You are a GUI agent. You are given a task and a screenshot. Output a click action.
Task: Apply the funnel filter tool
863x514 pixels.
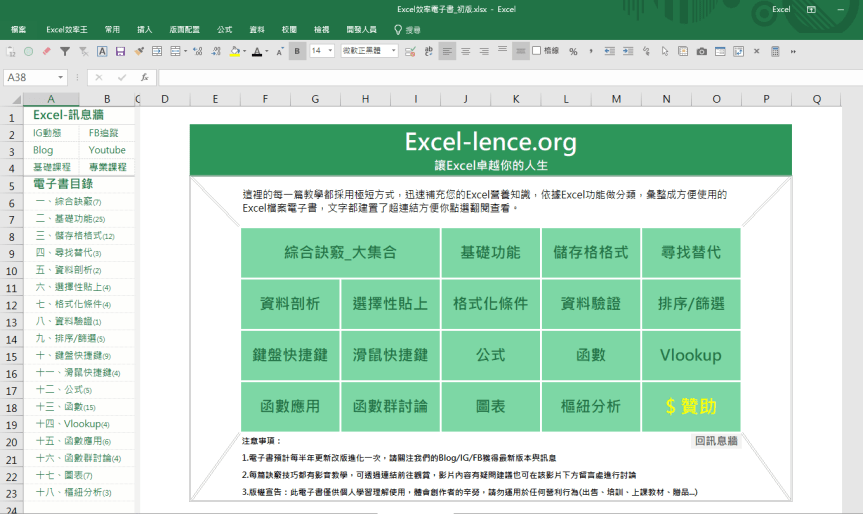pos(65,51)
